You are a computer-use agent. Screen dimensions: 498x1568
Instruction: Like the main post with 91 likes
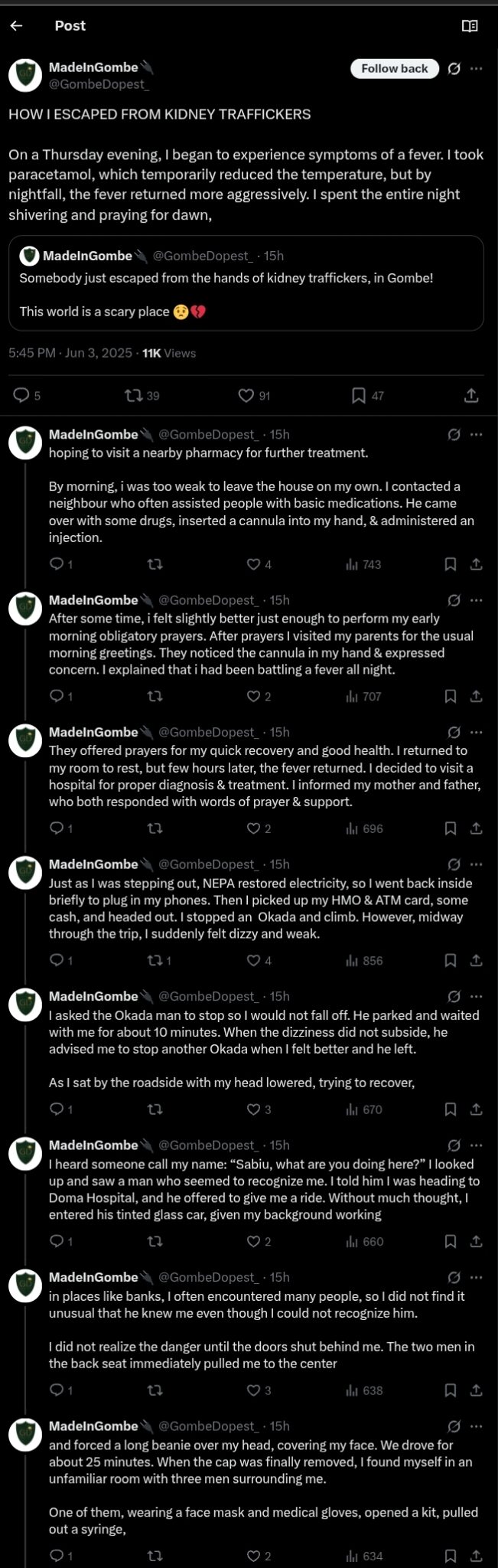point(246,395)
